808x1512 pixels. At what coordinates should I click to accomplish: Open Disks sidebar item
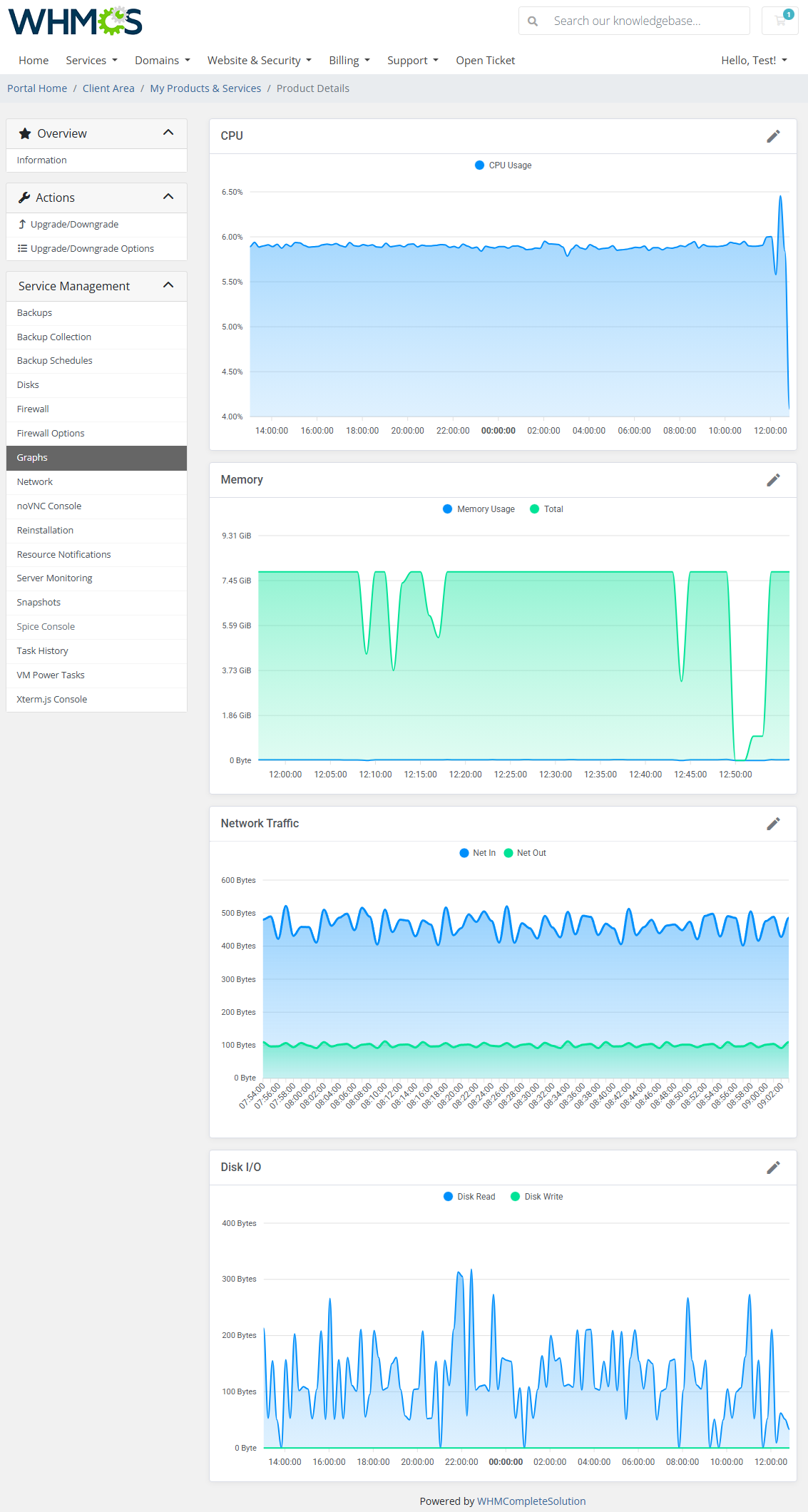[96, 385]
